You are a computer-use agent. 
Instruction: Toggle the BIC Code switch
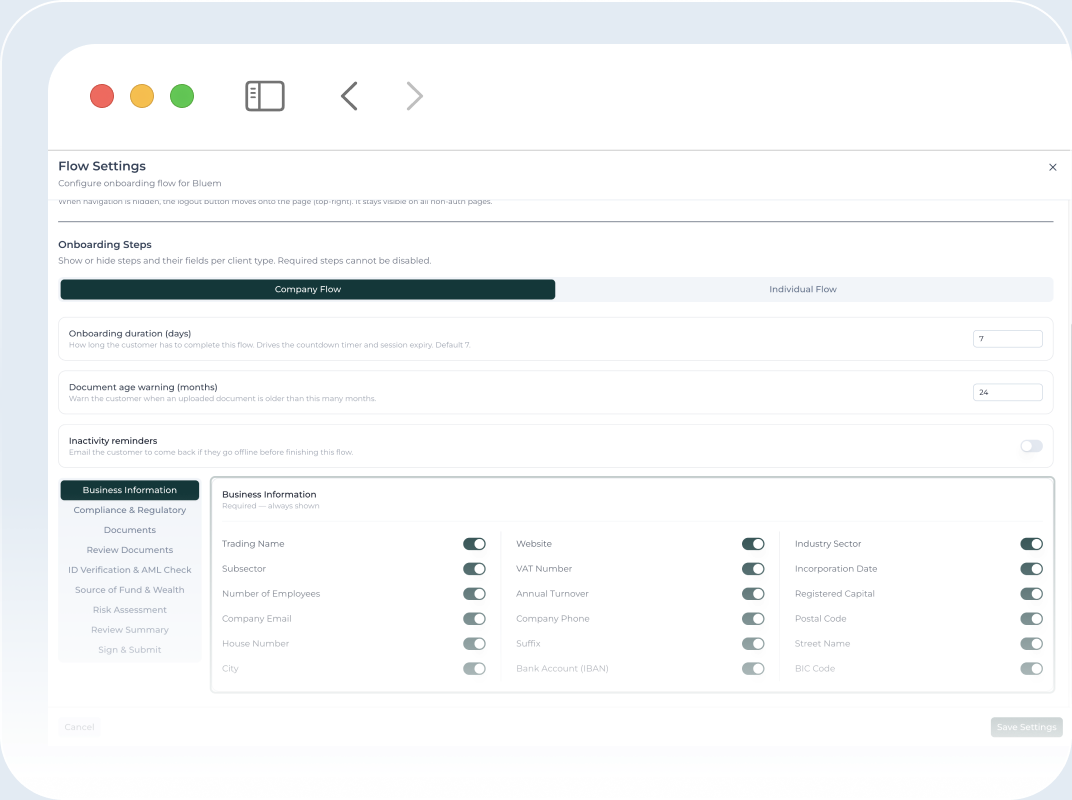(1032, 669)
